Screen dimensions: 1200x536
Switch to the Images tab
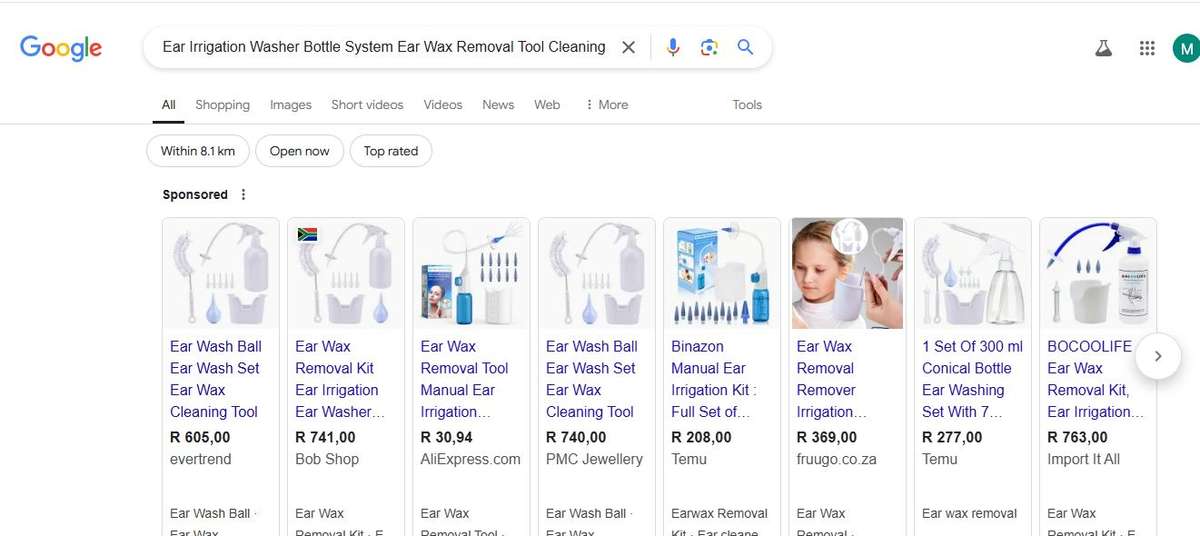[x=290, y=105]
